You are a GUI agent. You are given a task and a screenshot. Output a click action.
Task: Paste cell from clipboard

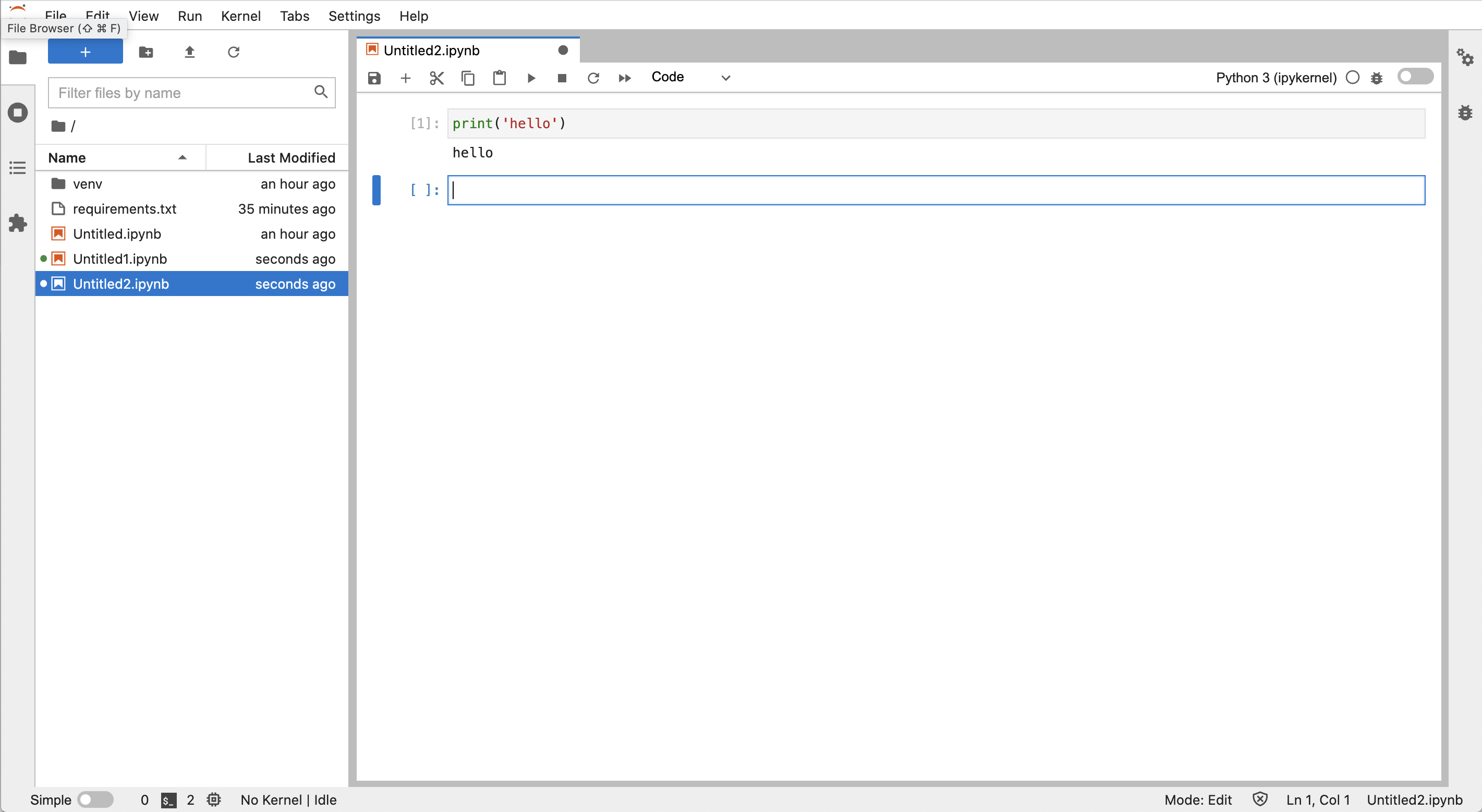pos(500,78)
